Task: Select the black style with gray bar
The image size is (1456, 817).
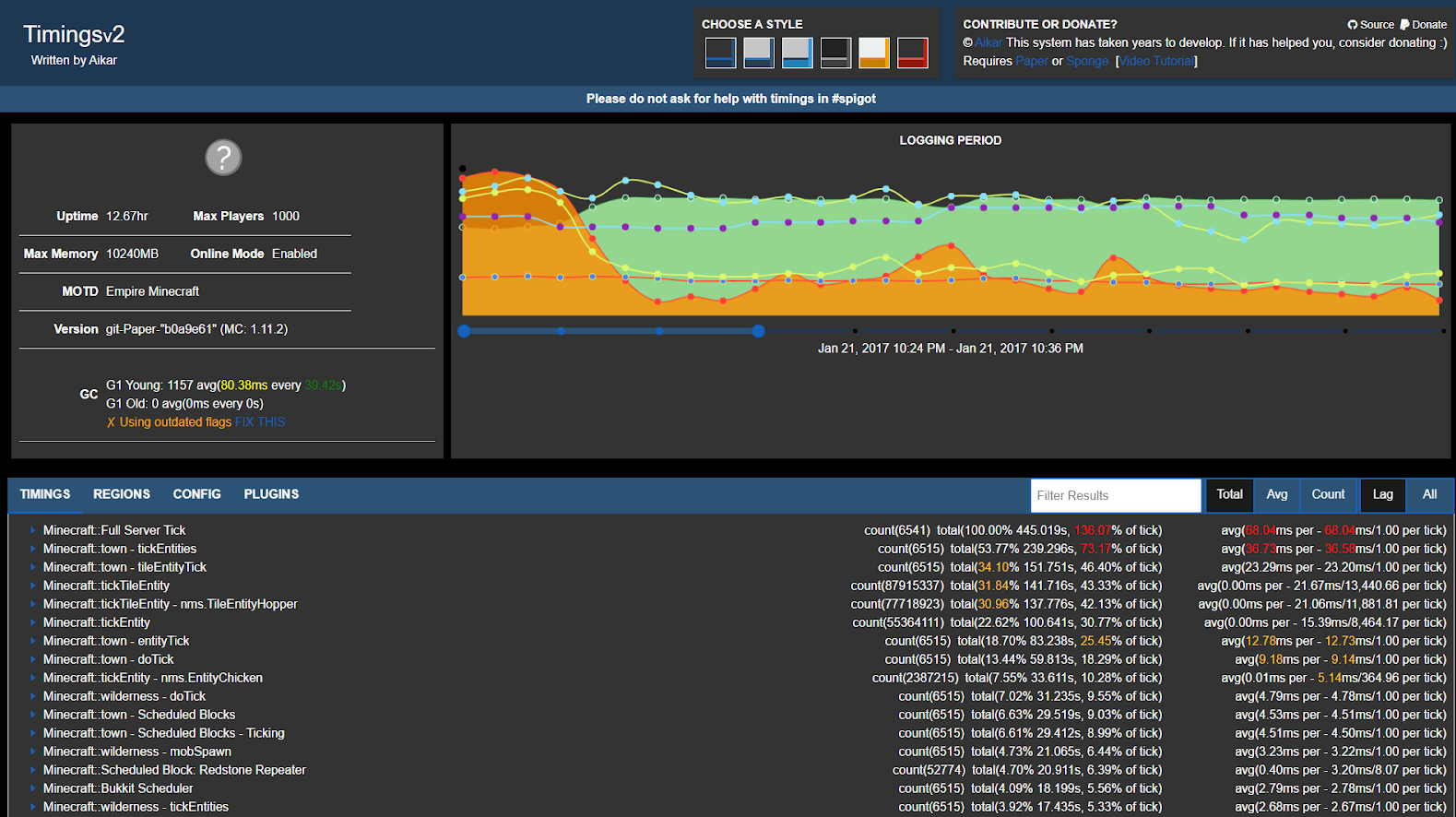Action: point(835,53)
